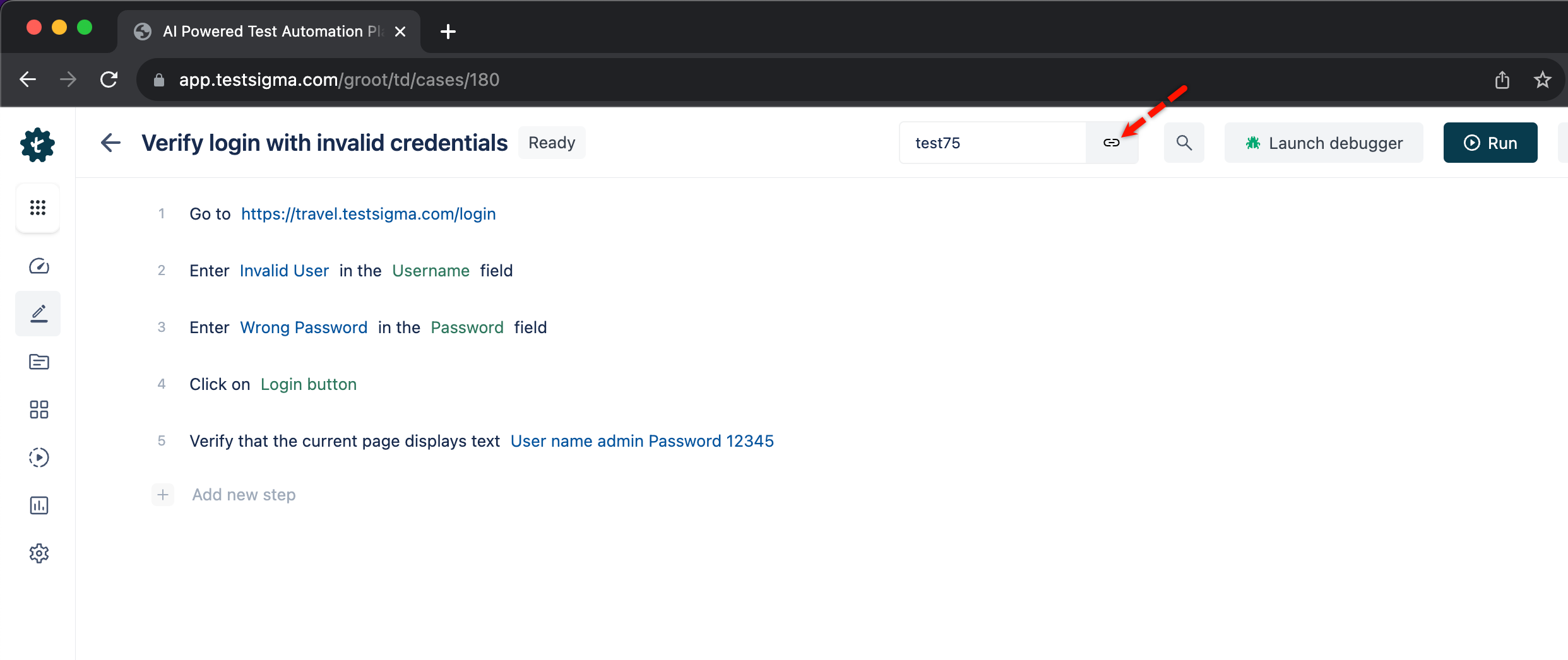
Task: Click Wrong Password test data in step 3
Action: [x=304, y=327]
